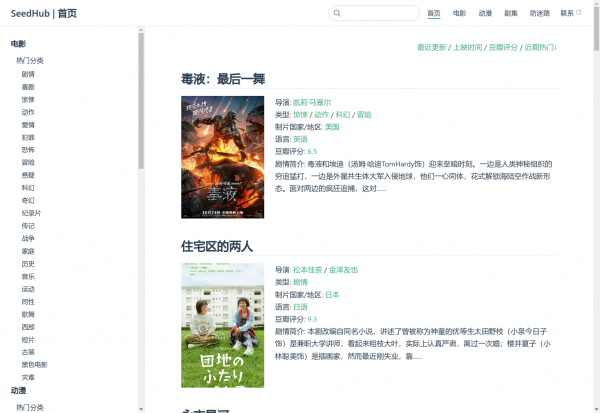Image resolution: width=600 pixels, height=413 pixels.
Task: Open the 毒液：最后一舞 title heading
Action: (223, 79)
